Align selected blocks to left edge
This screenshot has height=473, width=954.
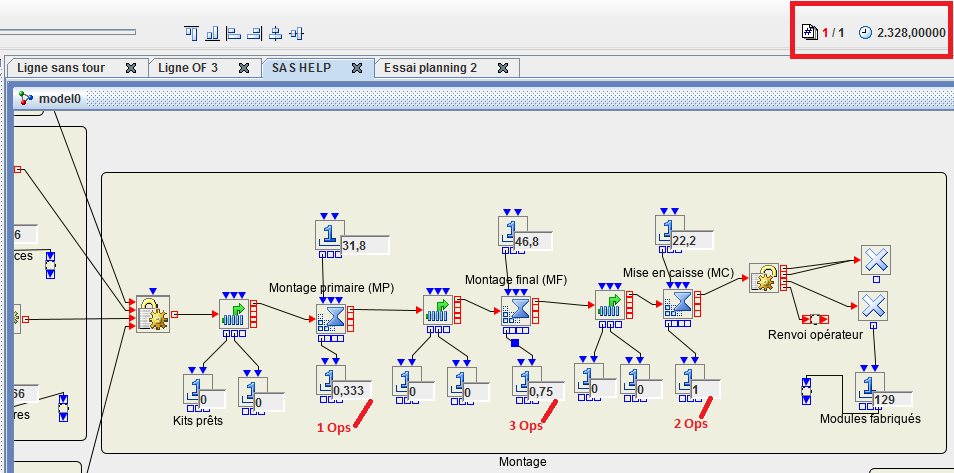(233, 33)
